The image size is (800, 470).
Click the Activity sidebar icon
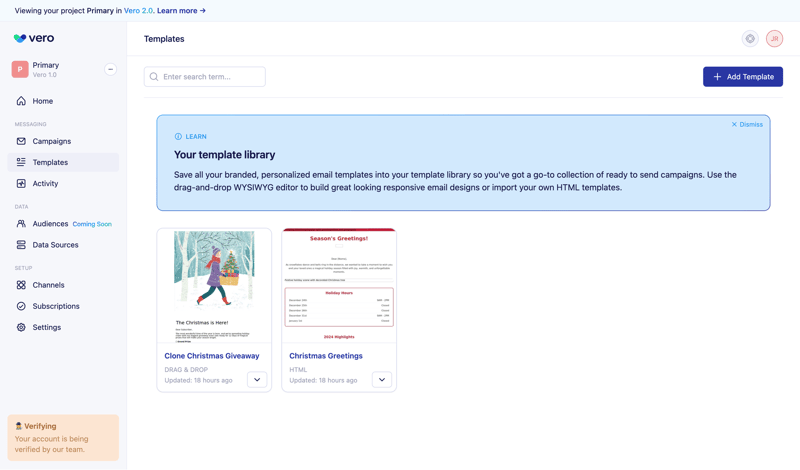click(21, 184)
